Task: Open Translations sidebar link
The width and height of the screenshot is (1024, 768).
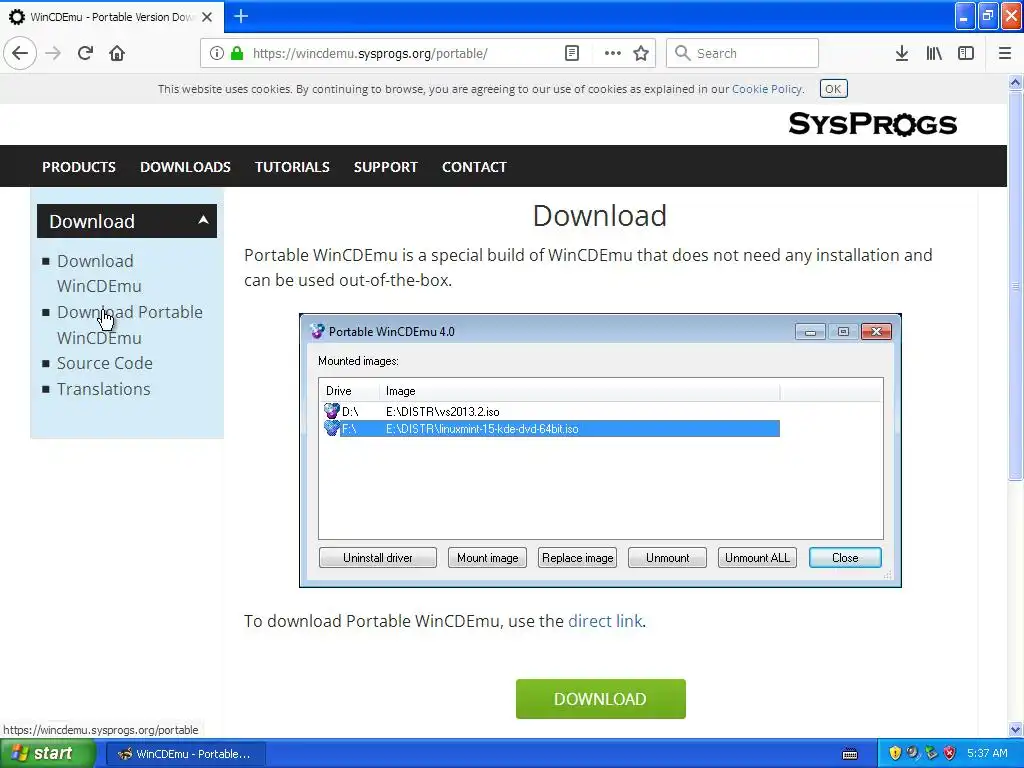Action: click(103, 389)
